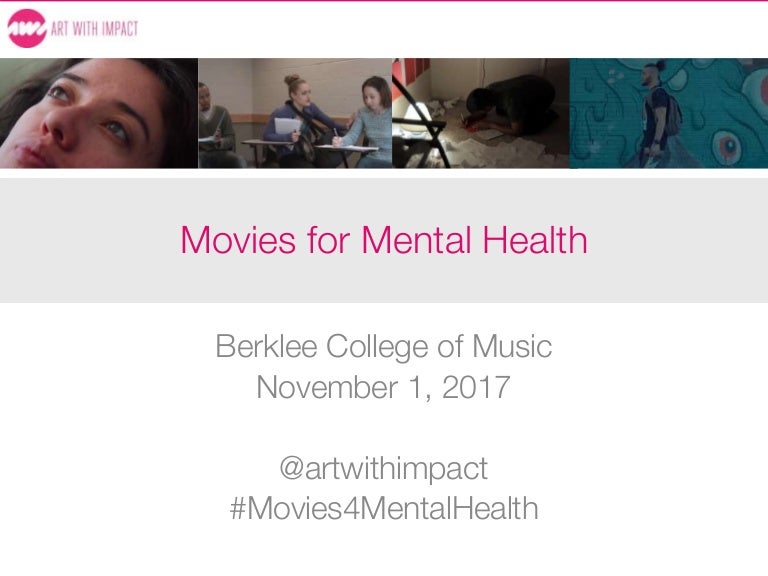The height and width of the screenshot is (576, 768).
Task: Follow the #Movies4MentalHealth hashtag
Action: click(x=384, y=508)
